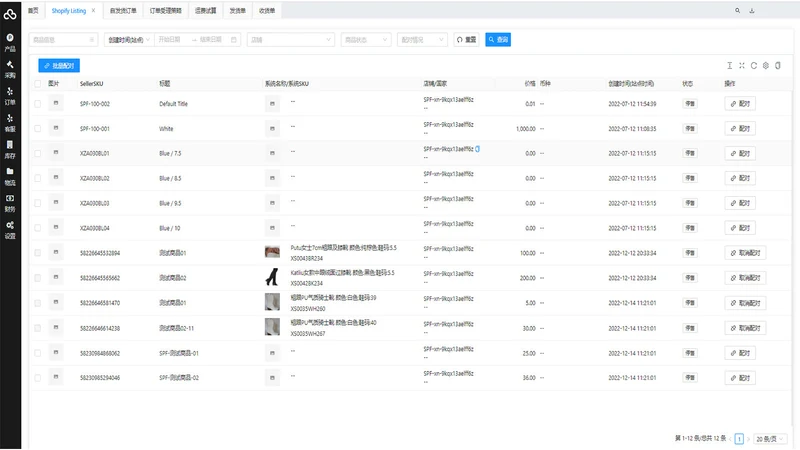Click the blue 查询 (search) button
800x450 pixels.
[x=498, y=40]
